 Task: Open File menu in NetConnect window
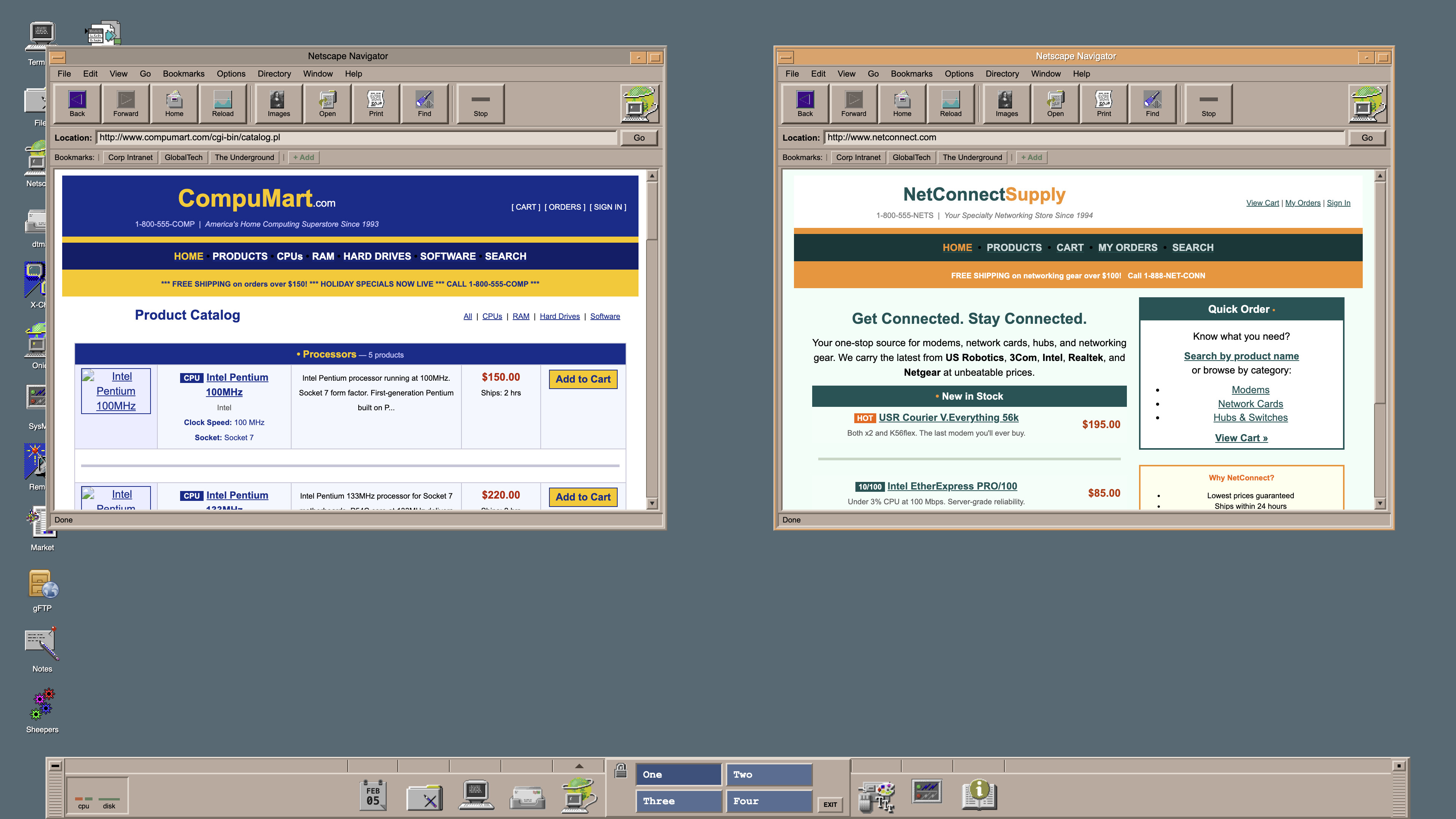pos(792,74)
